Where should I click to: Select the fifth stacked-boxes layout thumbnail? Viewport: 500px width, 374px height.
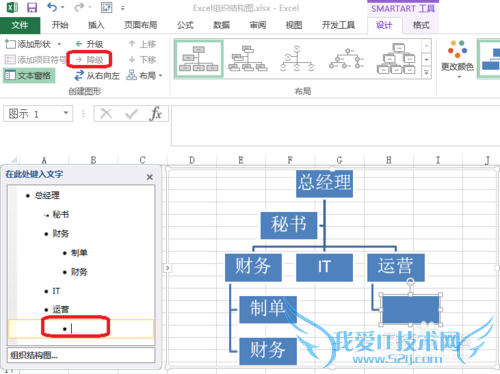pos(396,59)
